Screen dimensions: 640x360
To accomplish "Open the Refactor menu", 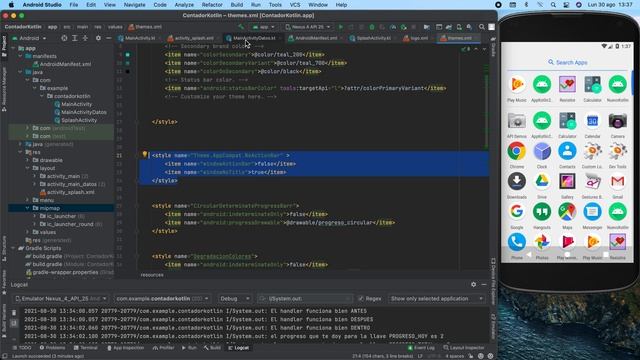I will [x=212, y=5].
